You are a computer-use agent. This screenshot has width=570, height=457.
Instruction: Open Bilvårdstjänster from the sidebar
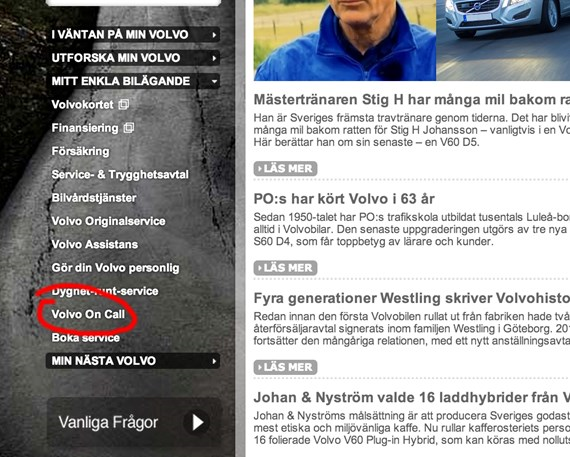[94, 198]
